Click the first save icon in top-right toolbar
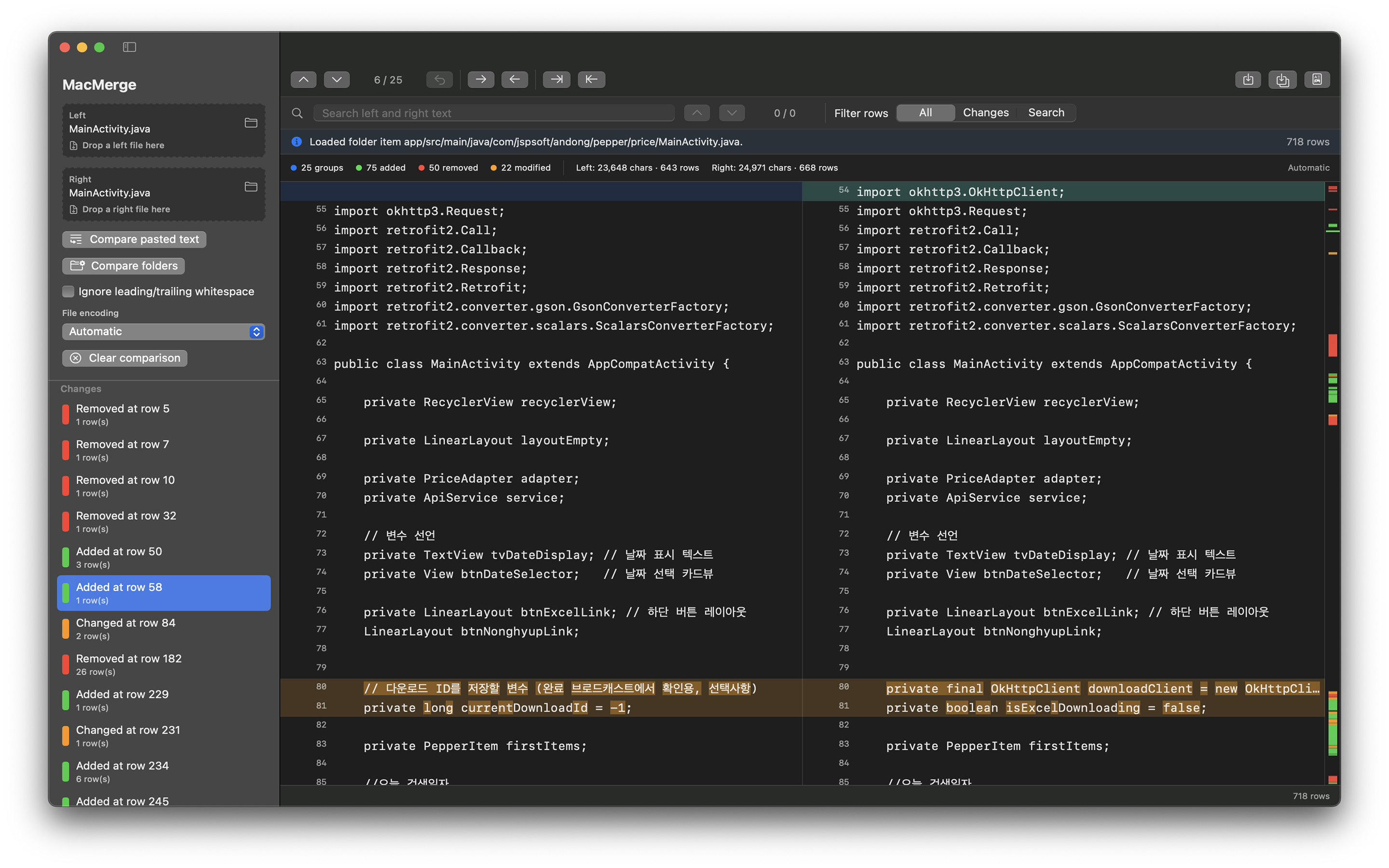1389x868 pixels. [x=1248, y=79]
